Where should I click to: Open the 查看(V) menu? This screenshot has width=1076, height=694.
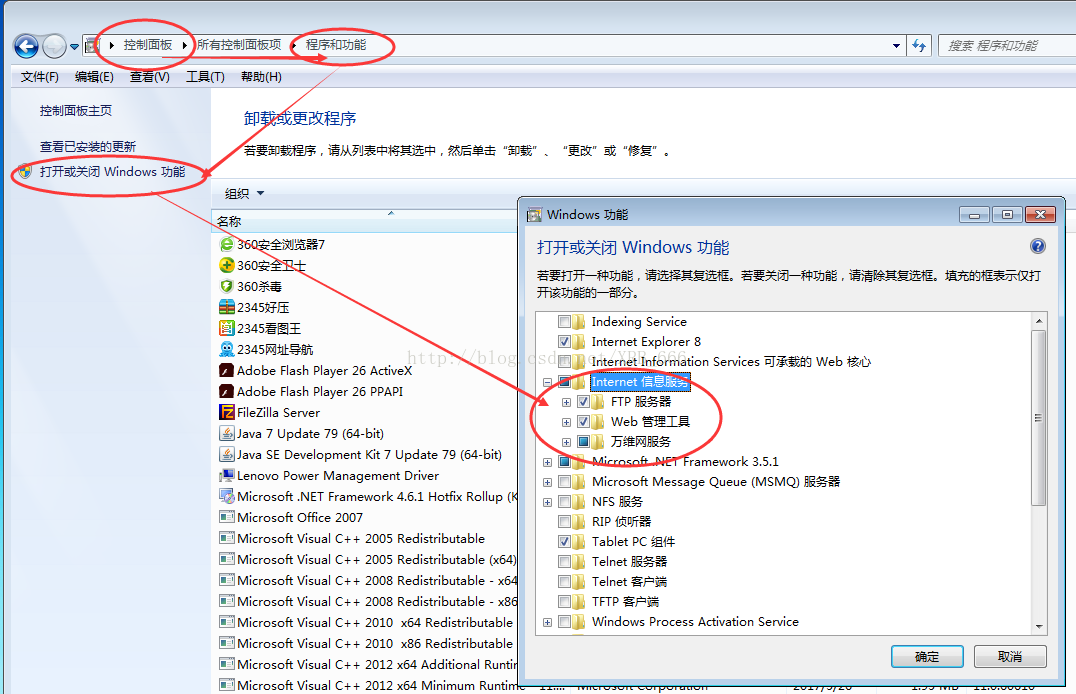tap(149, 77)
